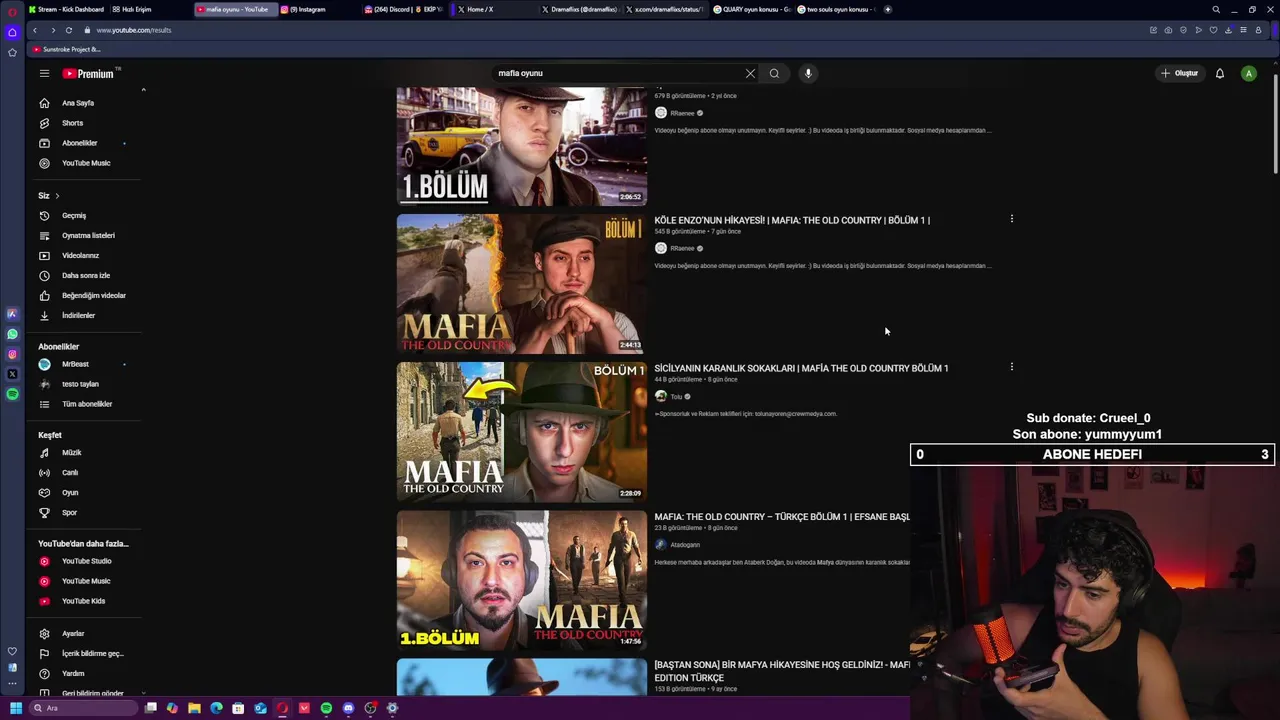This screenshot has width=1280, height=720.
Task: Open Opera snapshot camera icon
Action: (1168, 30)
